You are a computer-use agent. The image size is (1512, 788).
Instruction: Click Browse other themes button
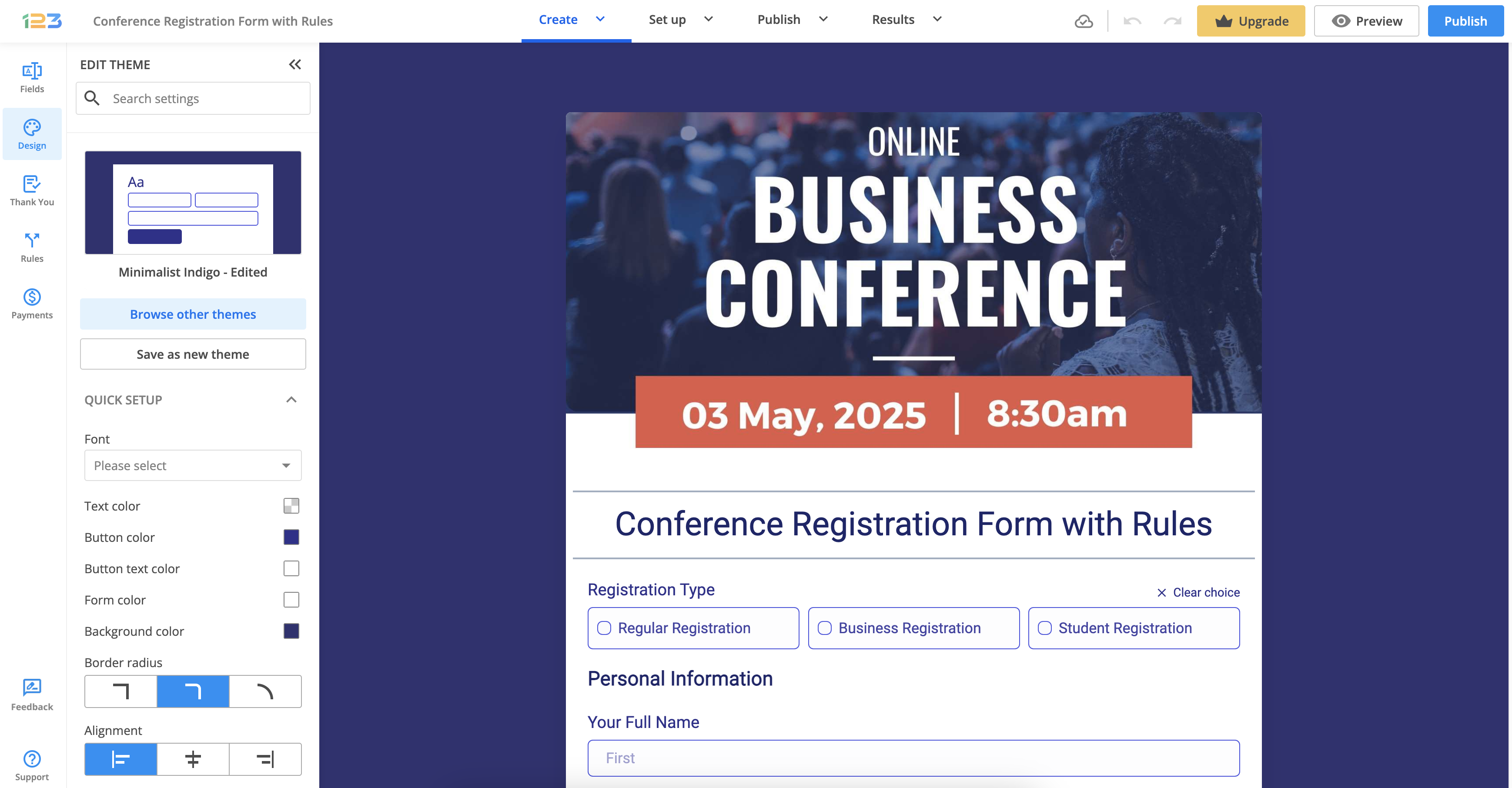(x=193, y=314)
